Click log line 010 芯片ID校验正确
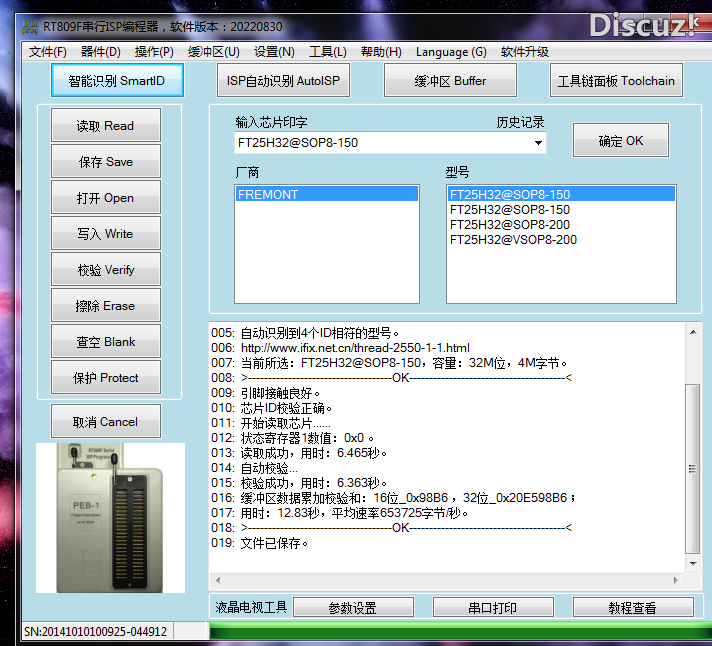 coord(272,408)
